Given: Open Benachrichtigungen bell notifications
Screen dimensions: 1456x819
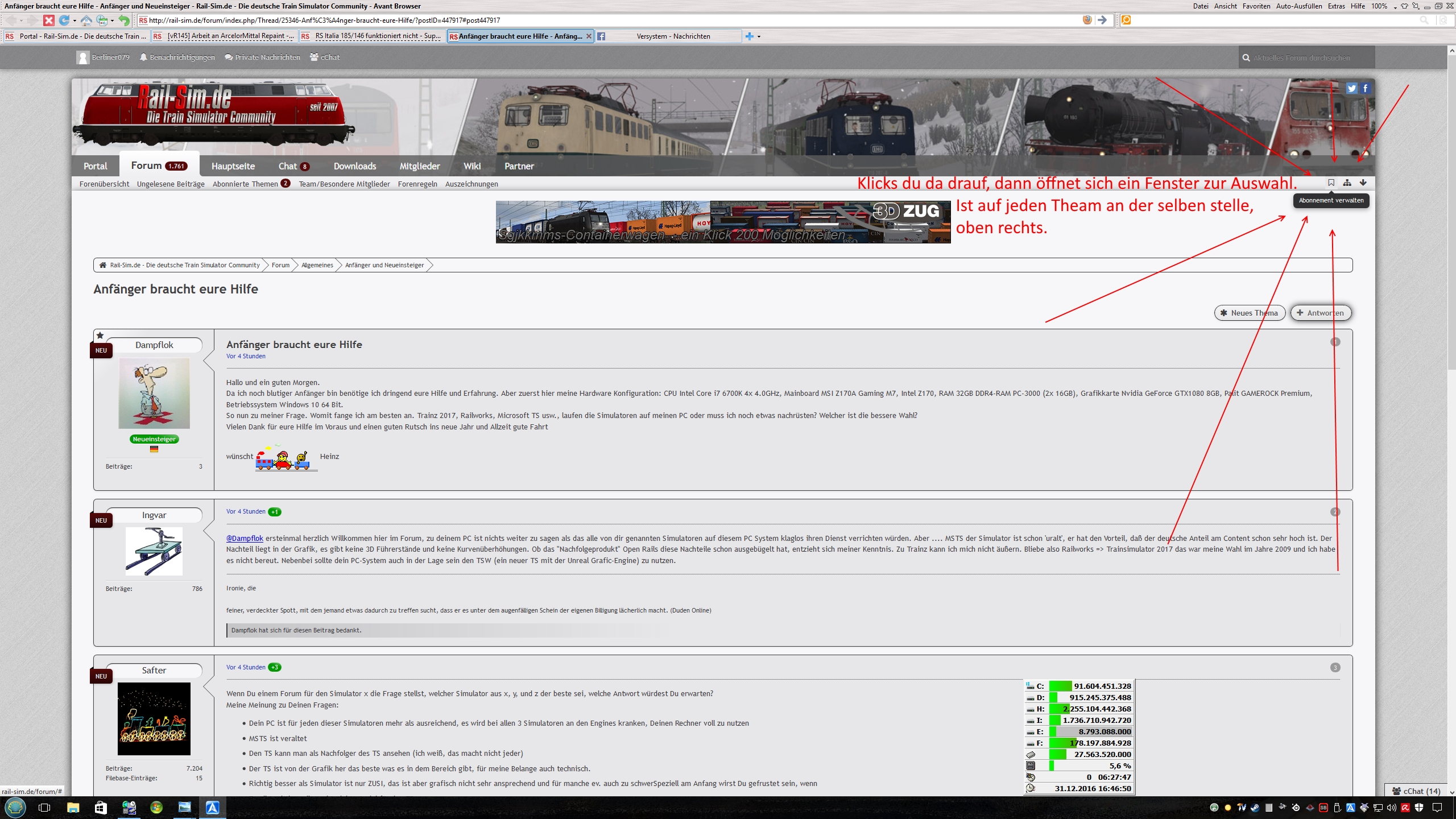Looking at the screenshot, I should coord(177,57).
